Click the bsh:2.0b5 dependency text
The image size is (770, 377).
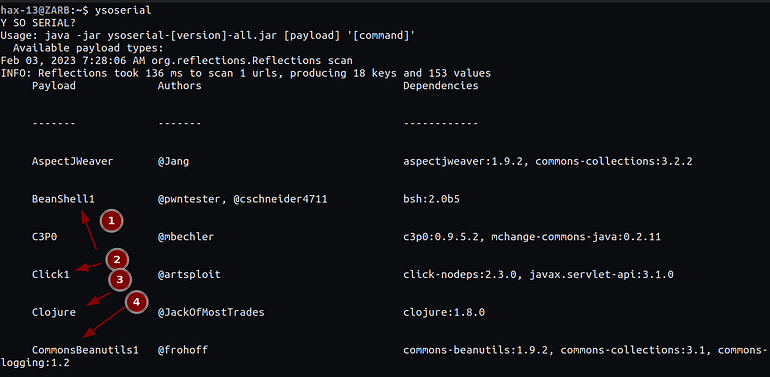pyautogui.click(x=432, y=199)
